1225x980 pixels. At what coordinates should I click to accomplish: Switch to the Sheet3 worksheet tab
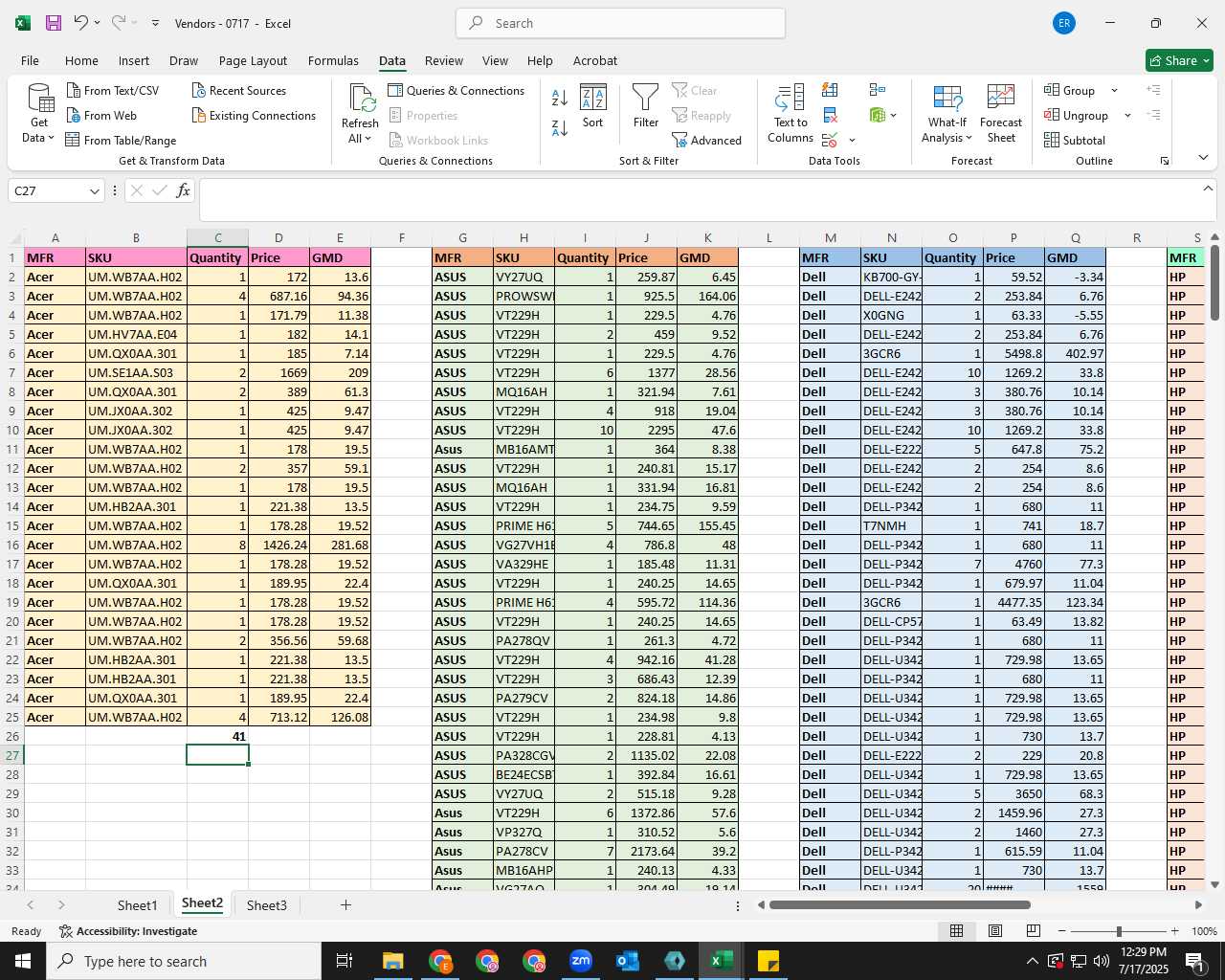coord(266,904)
